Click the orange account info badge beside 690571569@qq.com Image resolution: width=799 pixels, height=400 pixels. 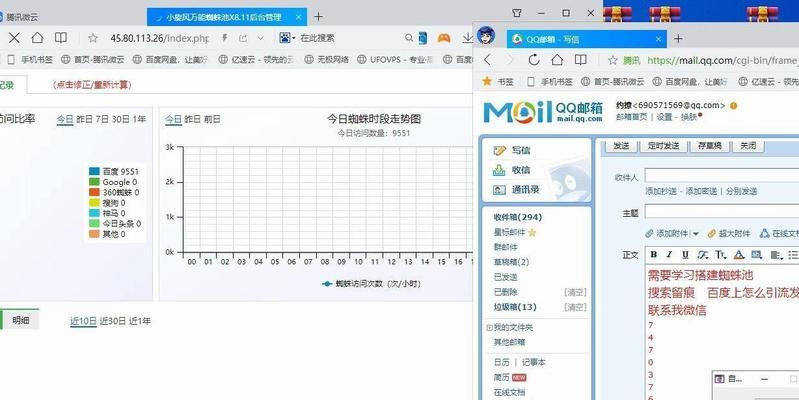coord(733,106)
